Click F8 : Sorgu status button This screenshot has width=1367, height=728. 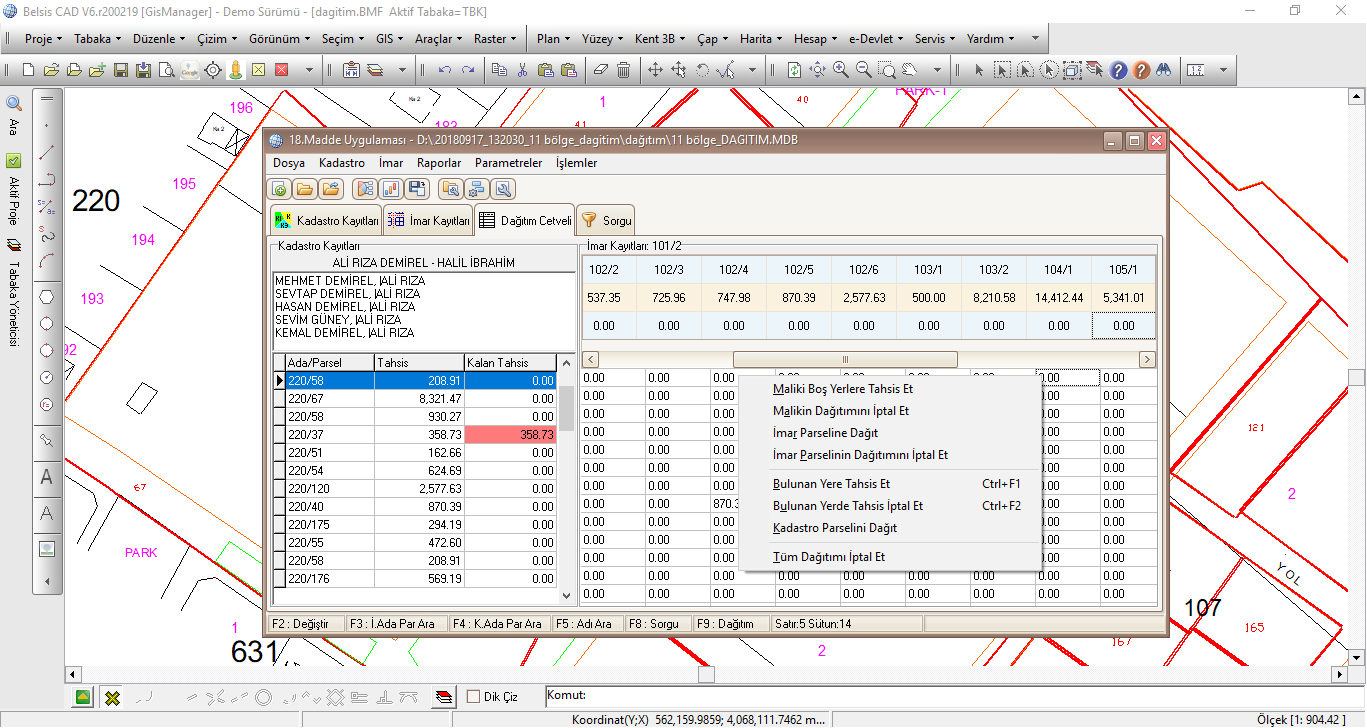click(x=656, y=624)
